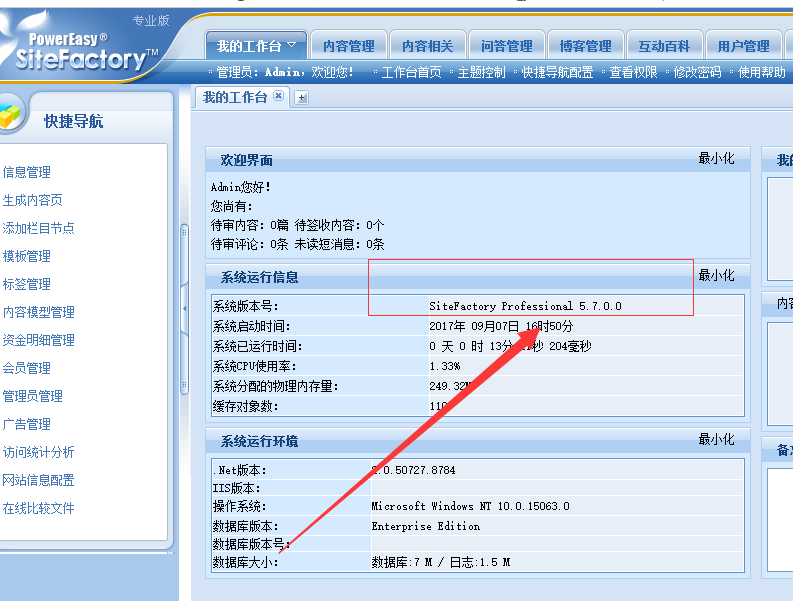Open 管理员管理 in quick navigation
This screenshot has width=793, height=601.
coord(32,396)
